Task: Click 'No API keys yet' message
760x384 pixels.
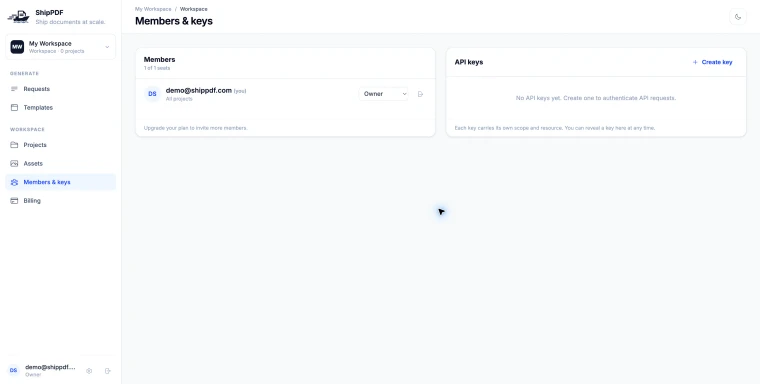Action: coord(596,98)
